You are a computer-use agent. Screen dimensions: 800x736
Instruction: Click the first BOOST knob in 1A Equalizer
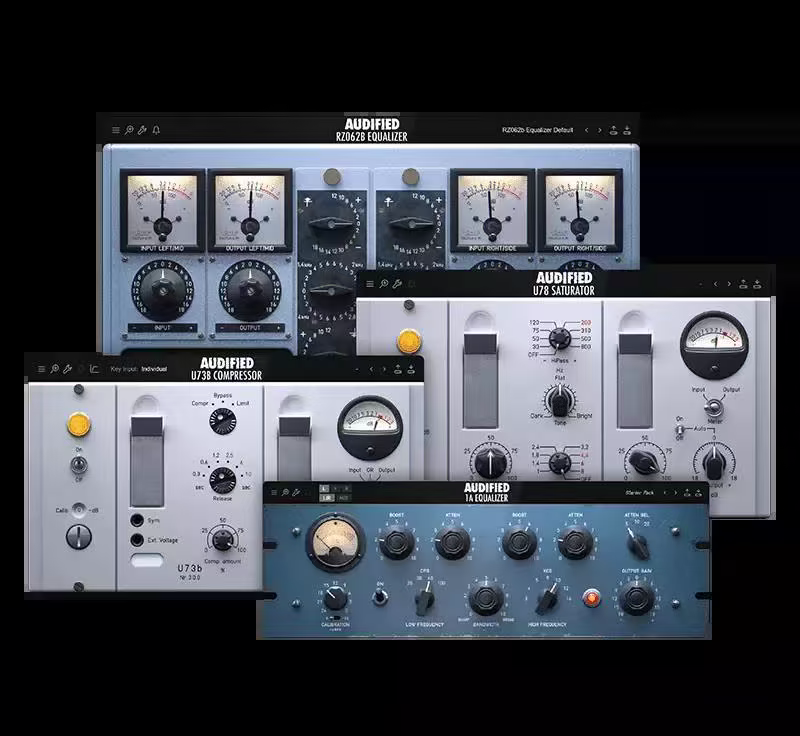point(396,543)
